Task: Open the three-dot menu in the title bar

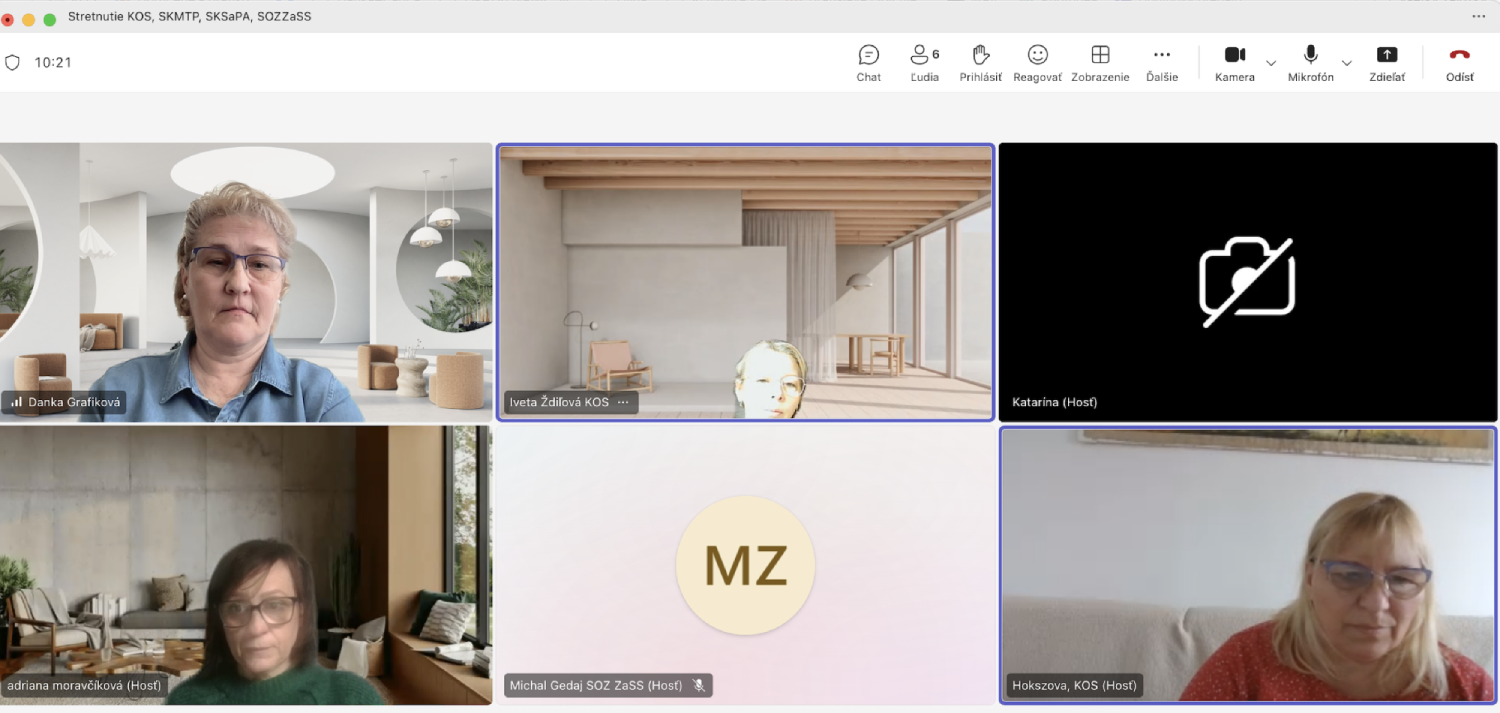Action: click(x=1478, y=16)
